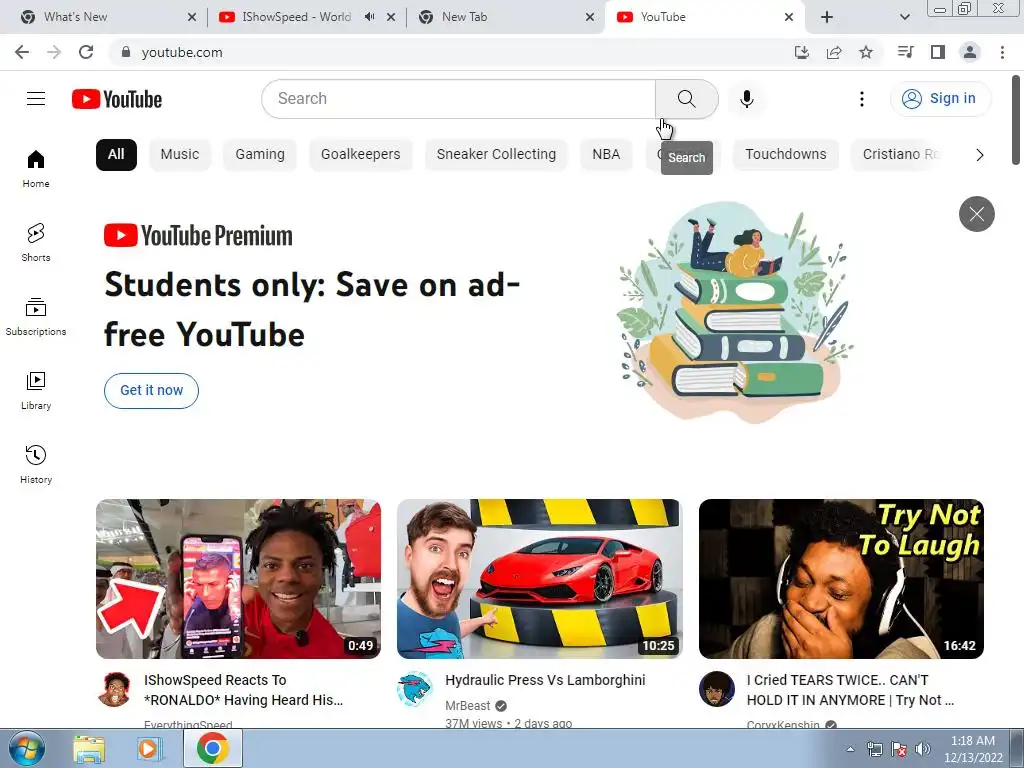
Task: Click the Chrome taskbar icon
Action: coord(212,748)
